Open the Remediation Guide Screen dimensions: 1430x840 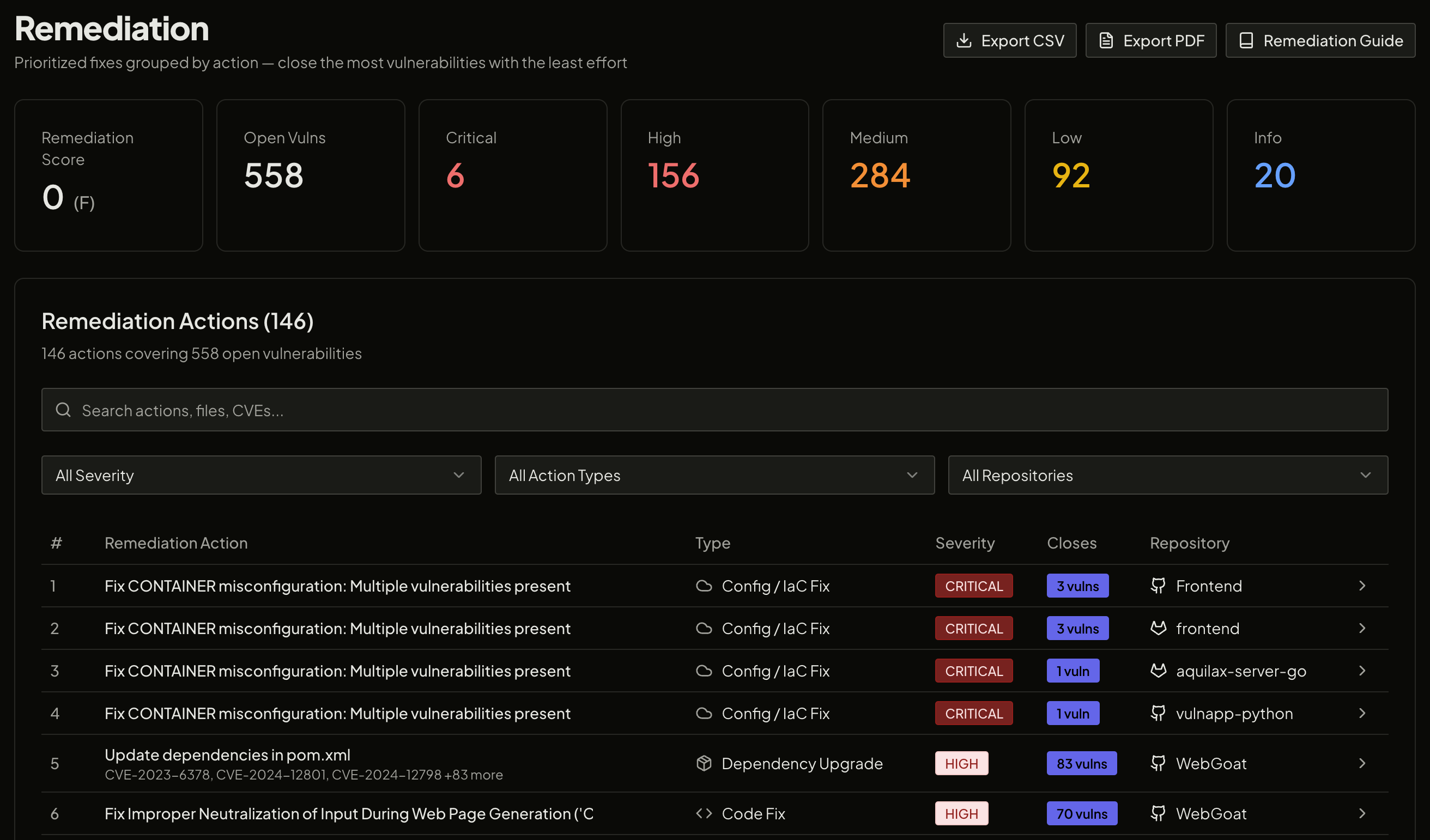tap(1320, 40)
